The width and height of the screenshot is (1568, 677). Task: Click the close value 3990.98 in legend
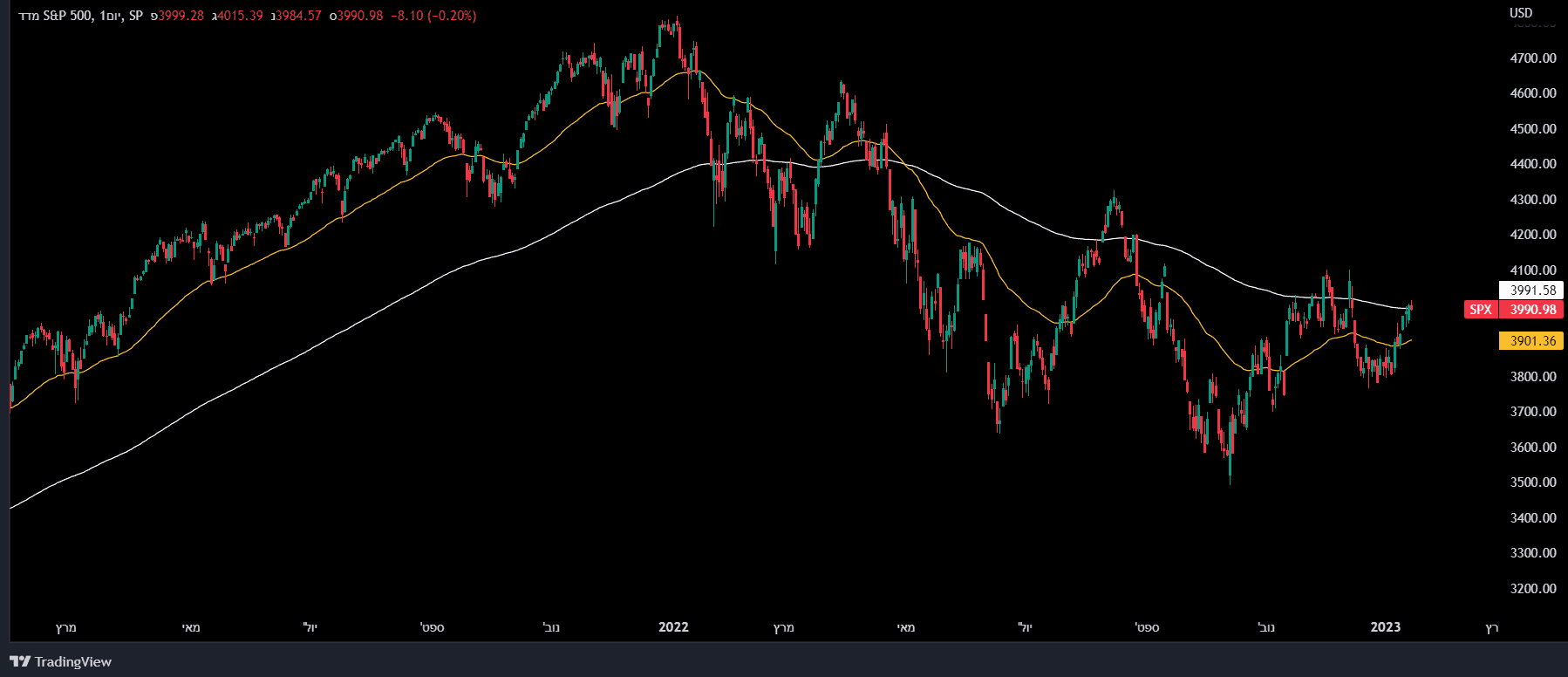[359, 16]
